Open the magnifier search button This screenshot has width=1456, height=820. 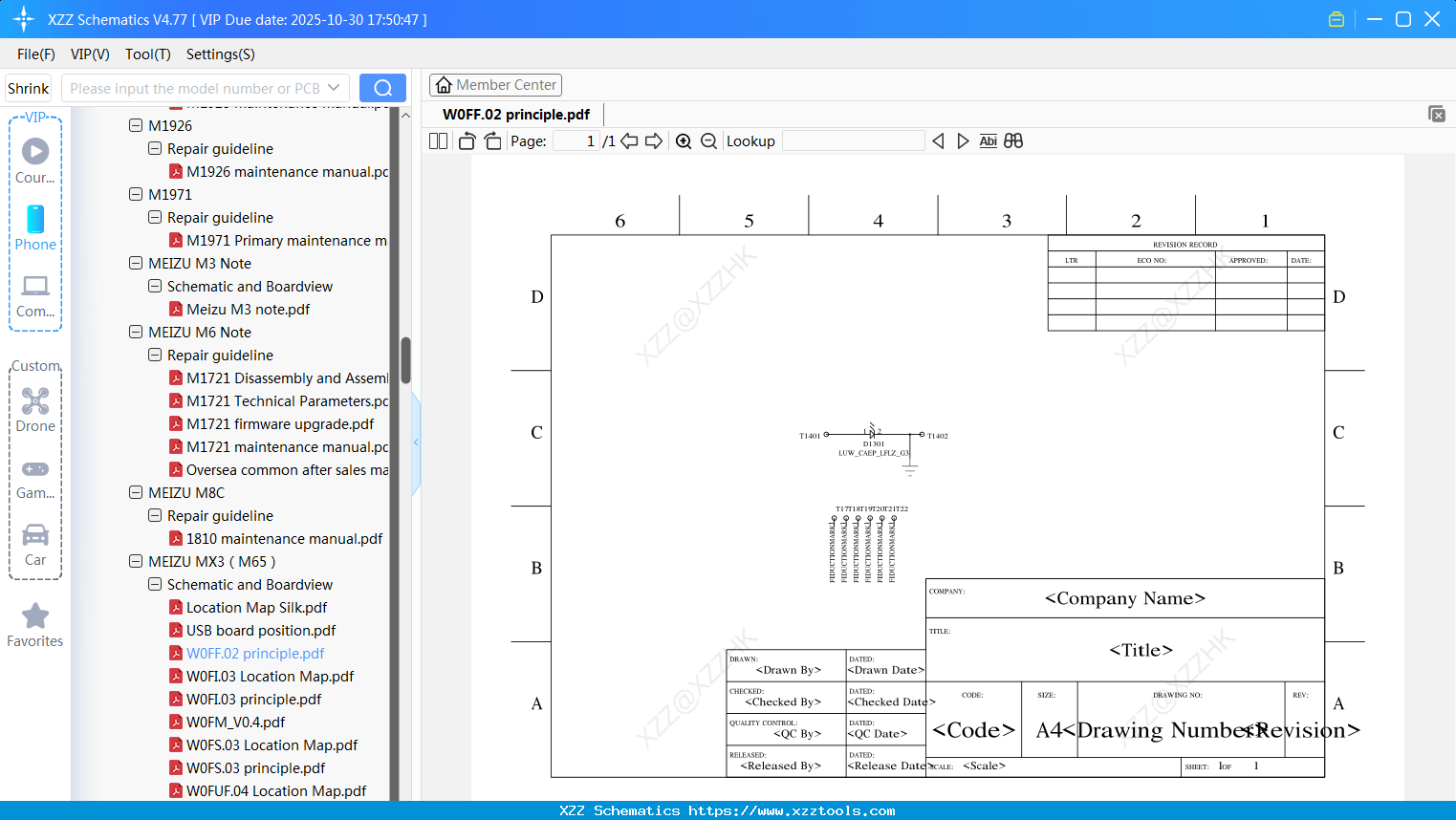pos(382,87)
